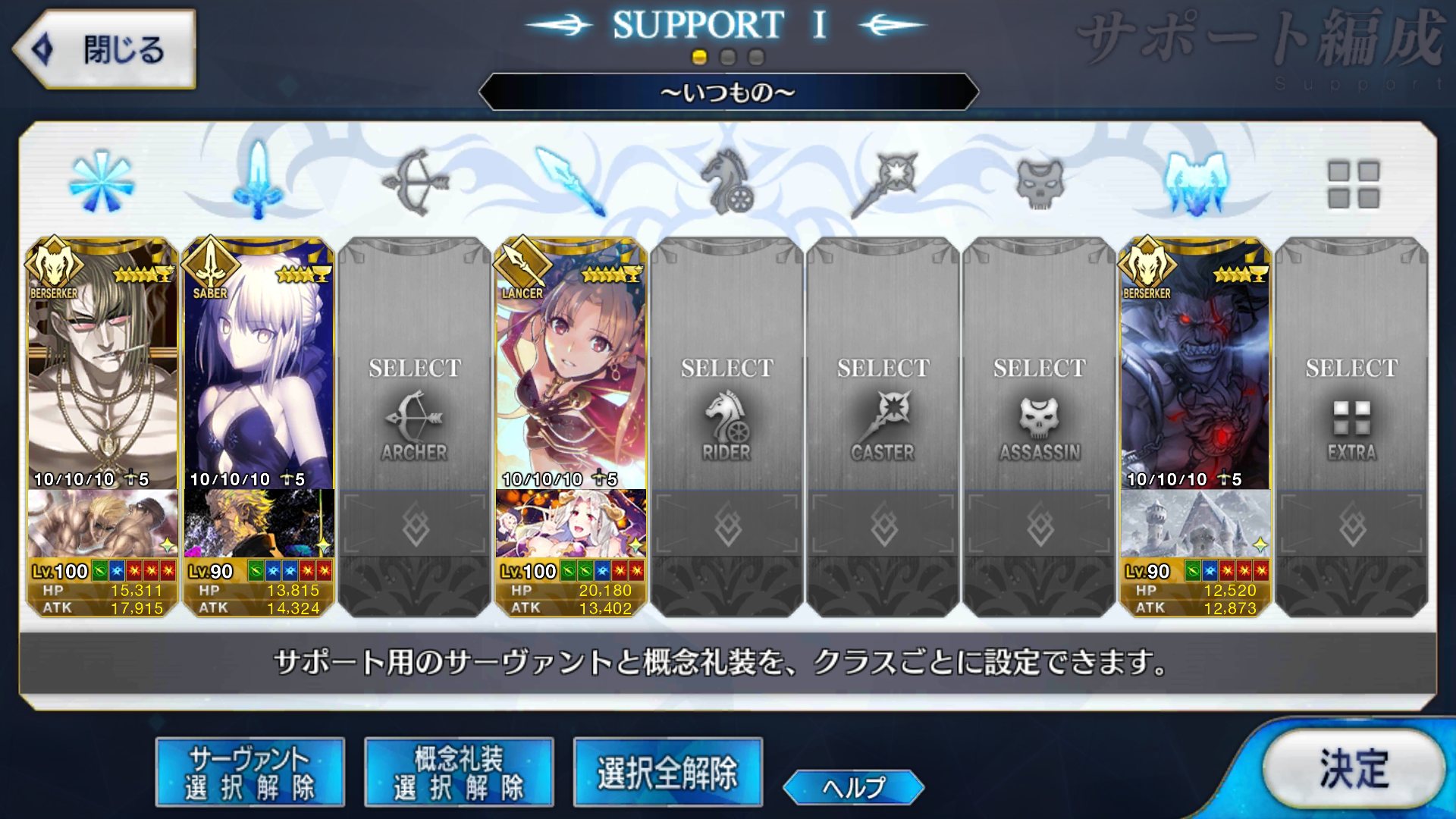
Task: Choose the Saber servant card
Action: (x=259, y=364)
